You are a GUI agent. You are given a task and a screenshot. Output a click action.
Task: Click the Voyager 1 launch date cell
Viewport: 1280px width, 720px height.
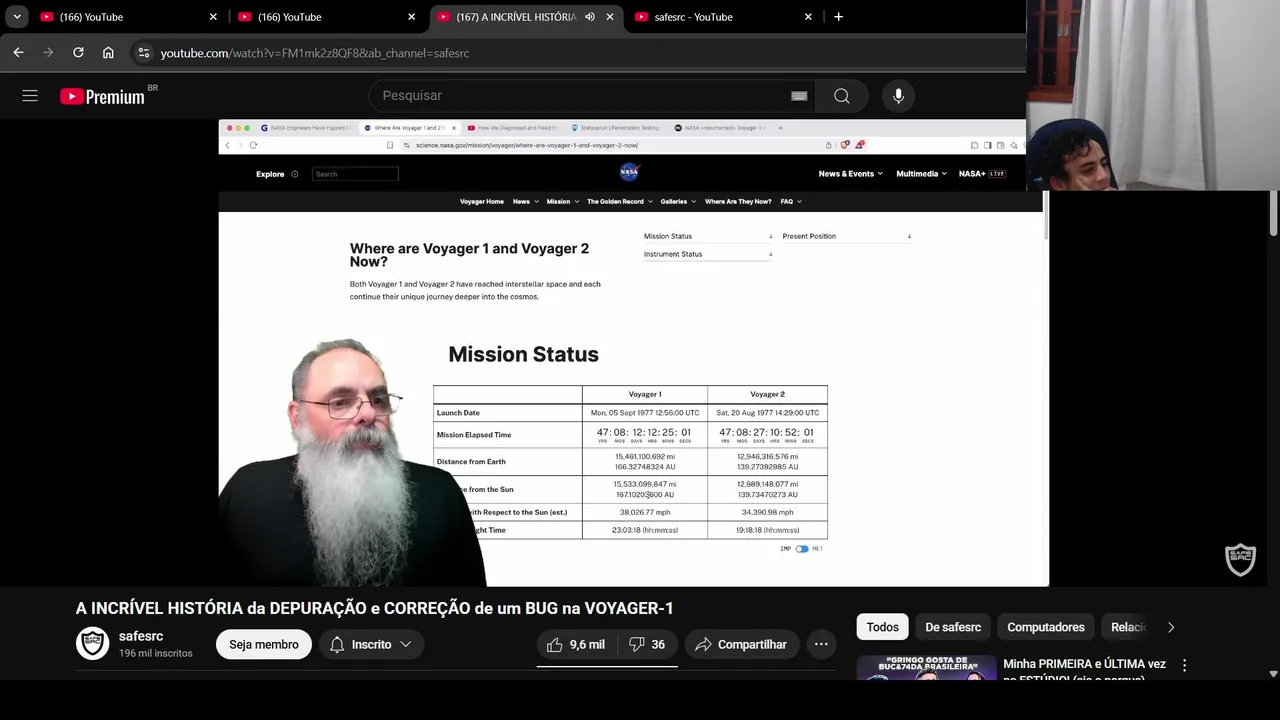tap(645, 412)
